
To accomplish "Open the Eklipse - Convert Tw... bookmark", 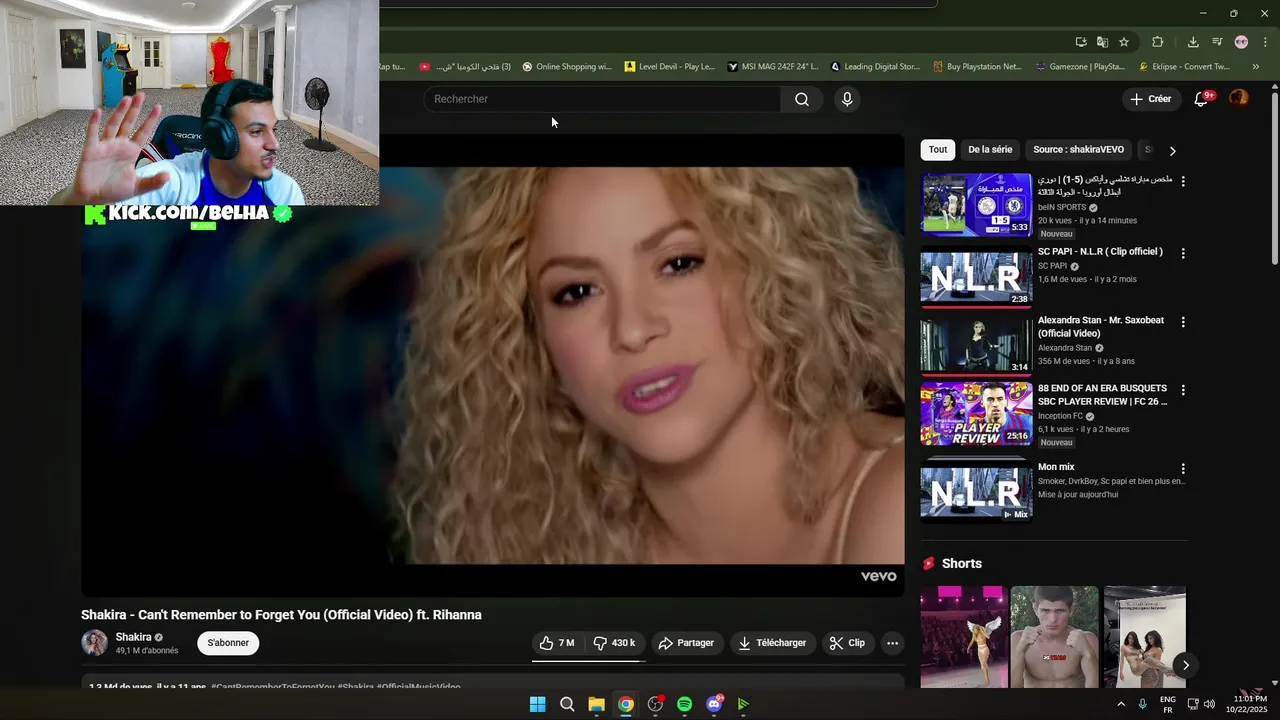I will (1184, 67).
